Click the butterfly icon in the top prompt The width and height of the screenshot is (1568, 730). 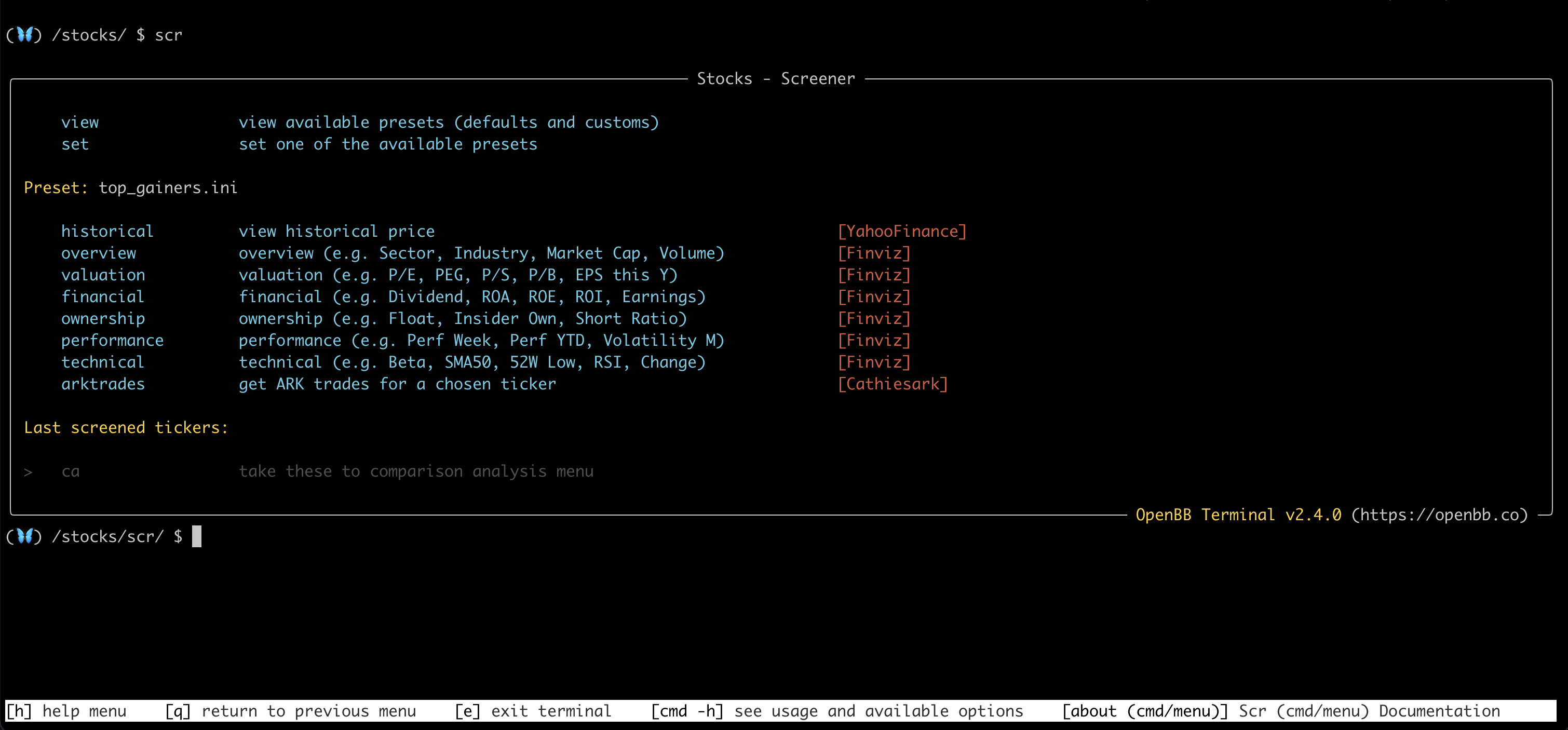point(24,35)
